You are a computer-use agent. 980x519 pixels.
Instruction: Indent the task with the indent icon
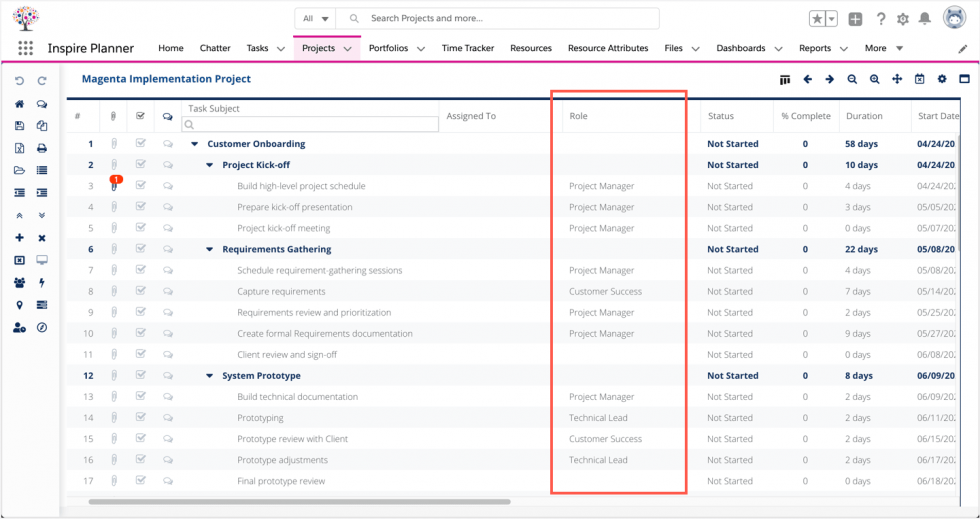coord(42,193)
